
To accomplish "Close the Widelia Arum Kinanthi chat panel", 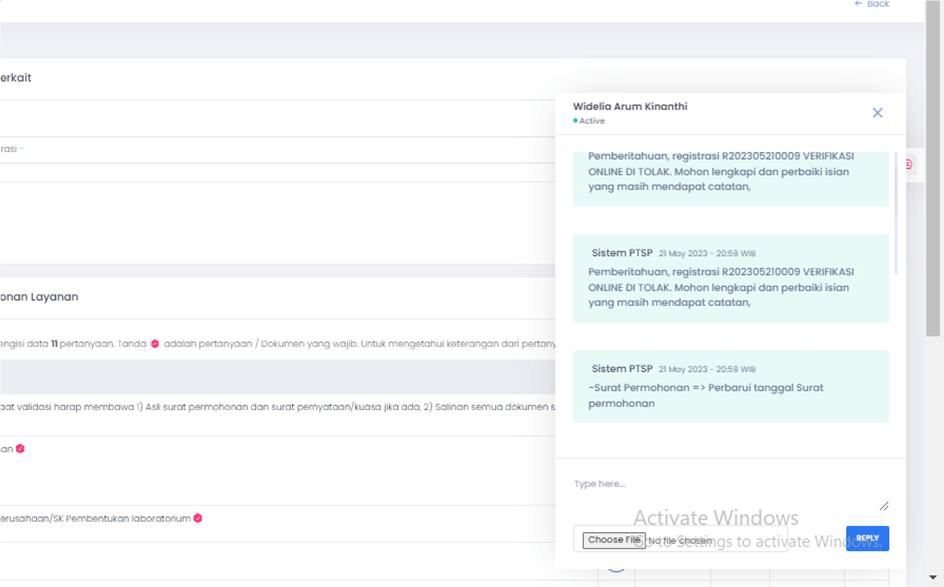I will pos(877,113).
